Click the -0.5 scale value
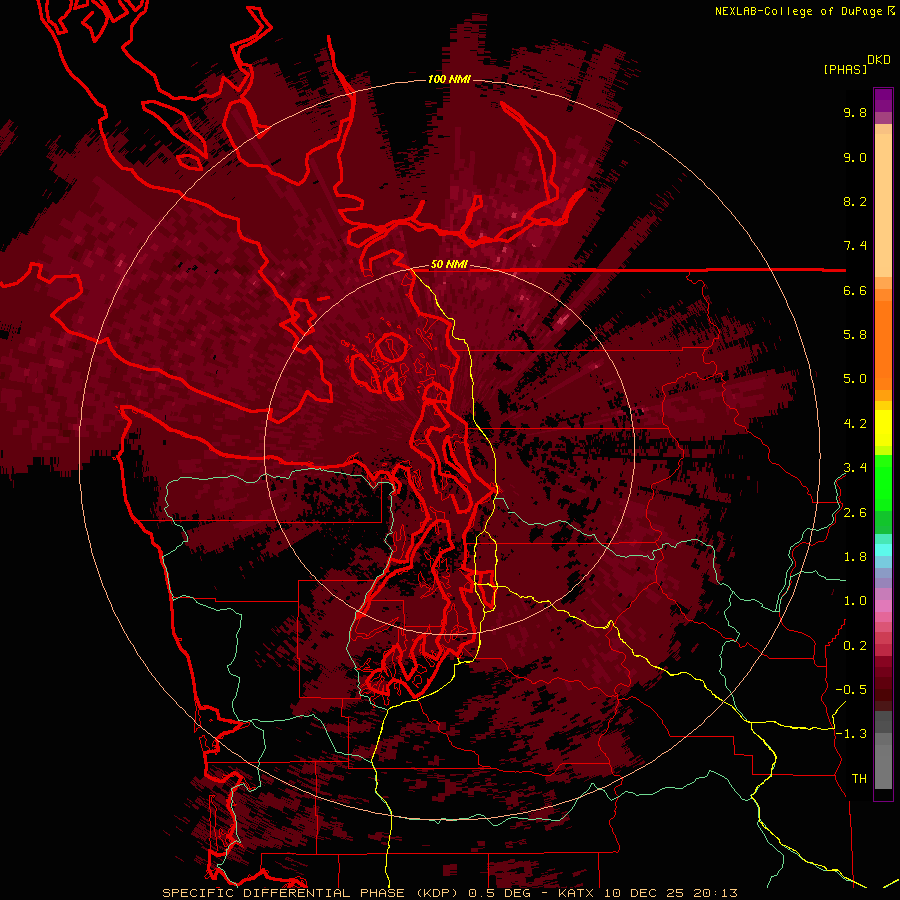Image resolution: width=900 pixels, height=900 pixels. (x=851, y=690)
